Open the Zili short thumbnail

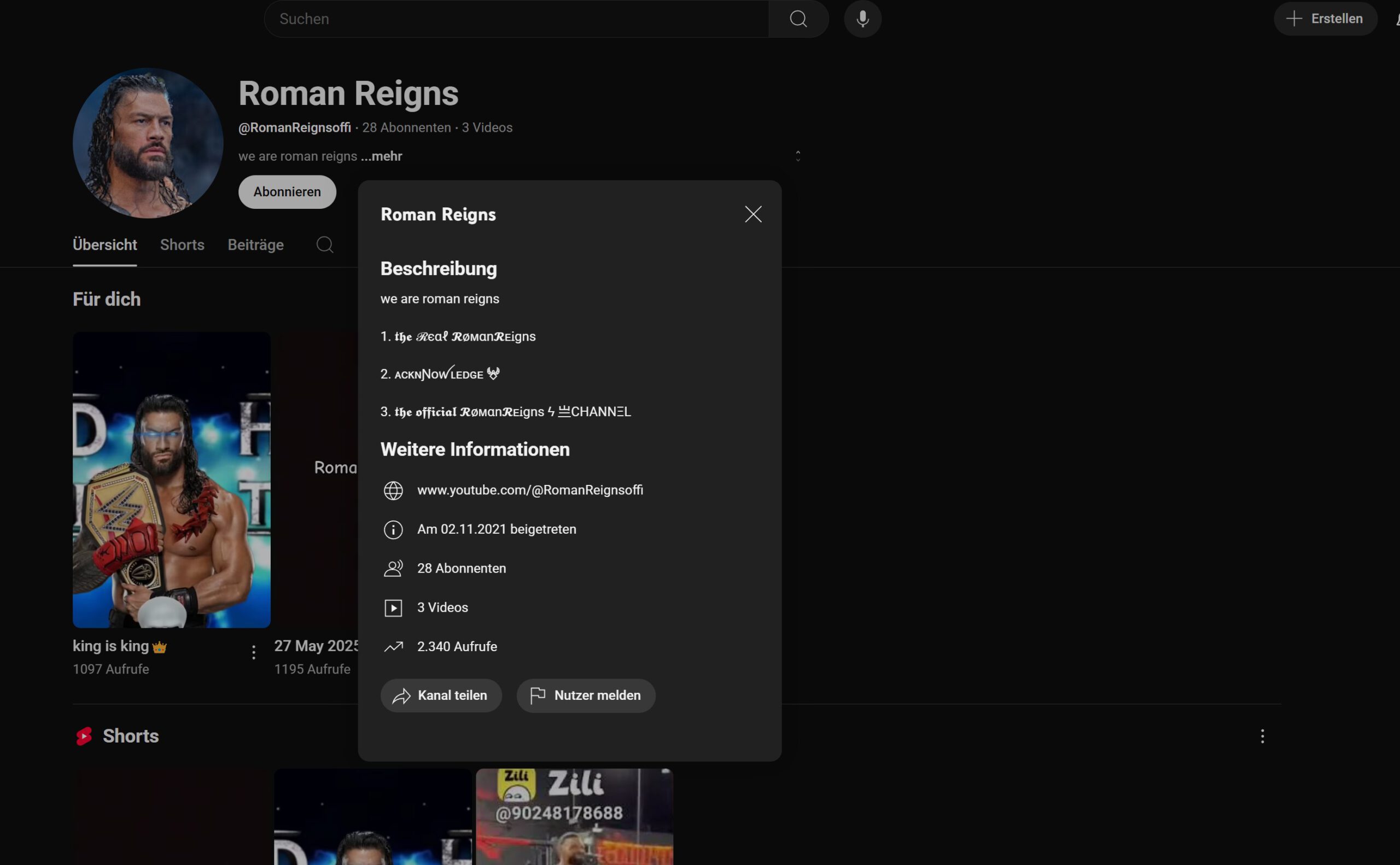574,817
